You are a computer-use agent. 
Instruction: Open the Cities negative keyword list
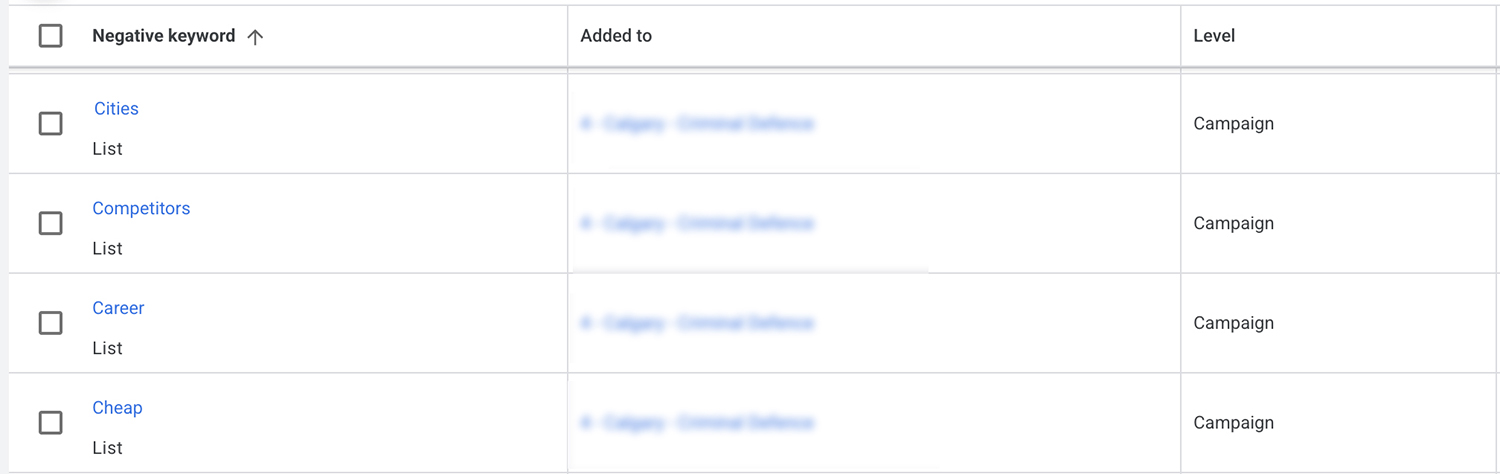(116, 108)
